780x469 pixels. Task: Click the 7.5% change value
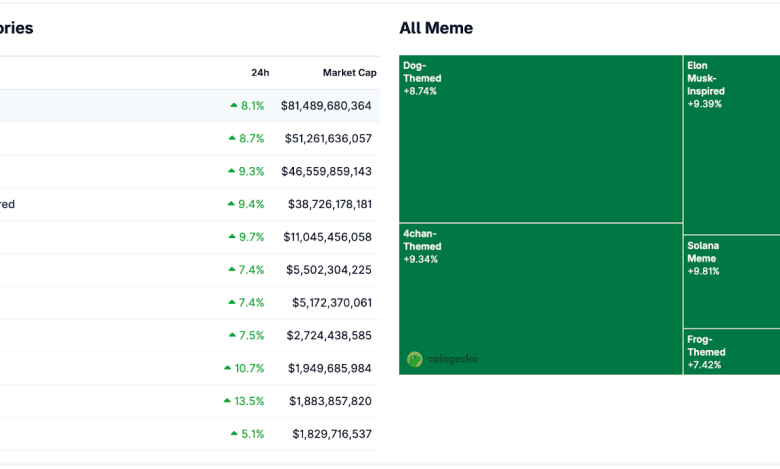[x=251, y=336]
